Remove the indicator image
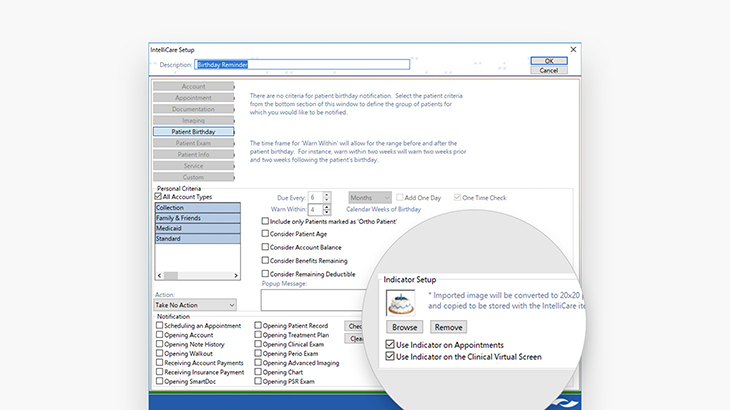The width and height of the screenshot is (730, 410). click(448, 327)
